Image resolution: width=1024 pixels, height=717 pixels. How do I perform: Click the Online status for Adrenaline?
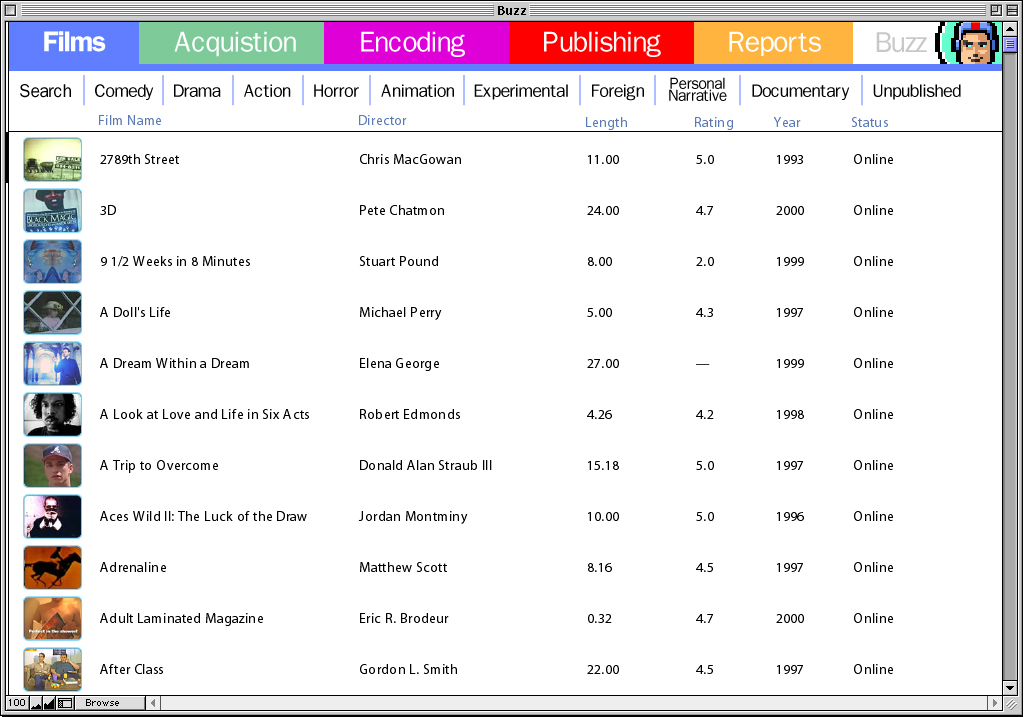click(x=873, y=567)
